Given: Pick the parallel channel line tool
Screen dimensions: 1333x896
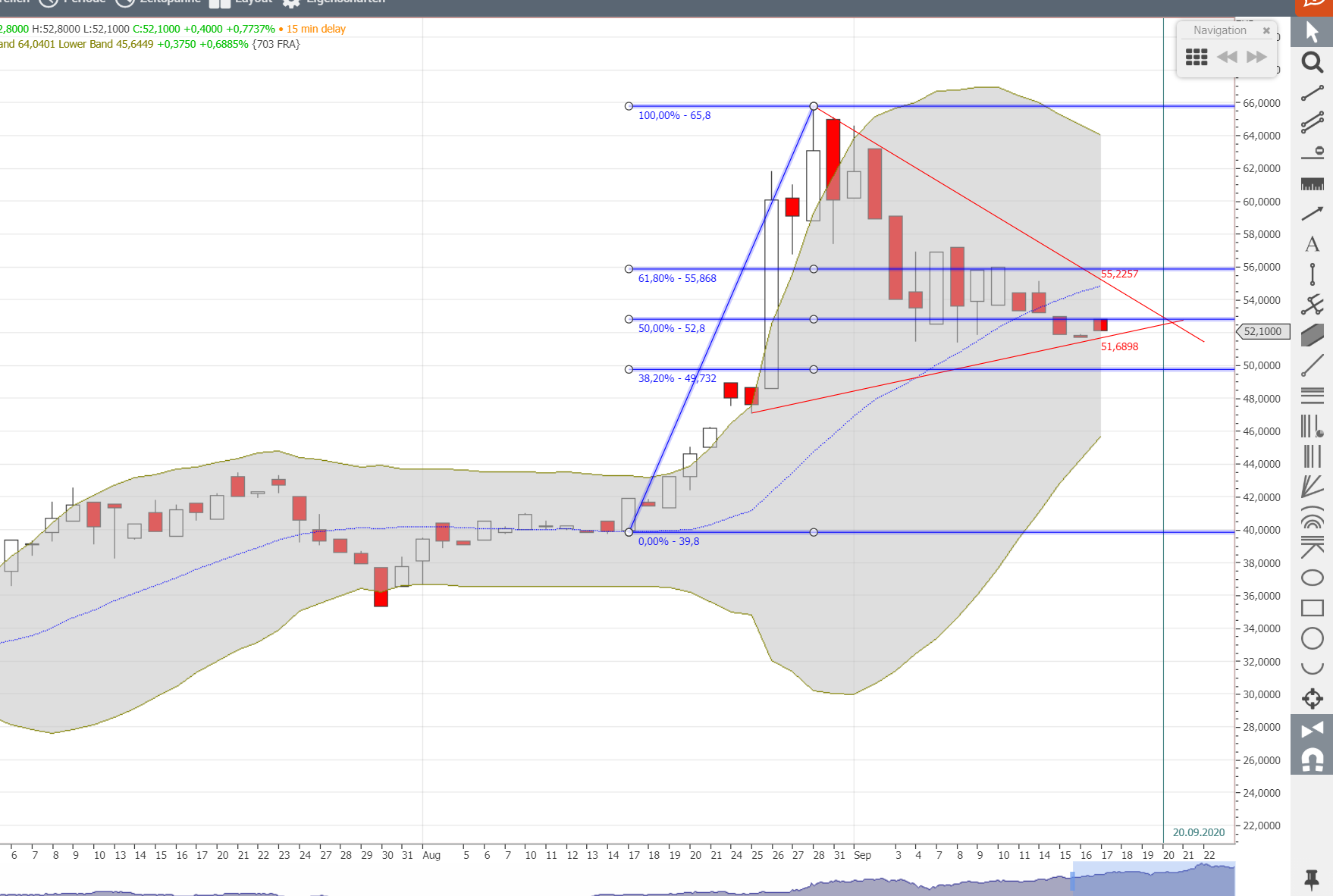Looking at the screenshot, I should pos(1312,123).
